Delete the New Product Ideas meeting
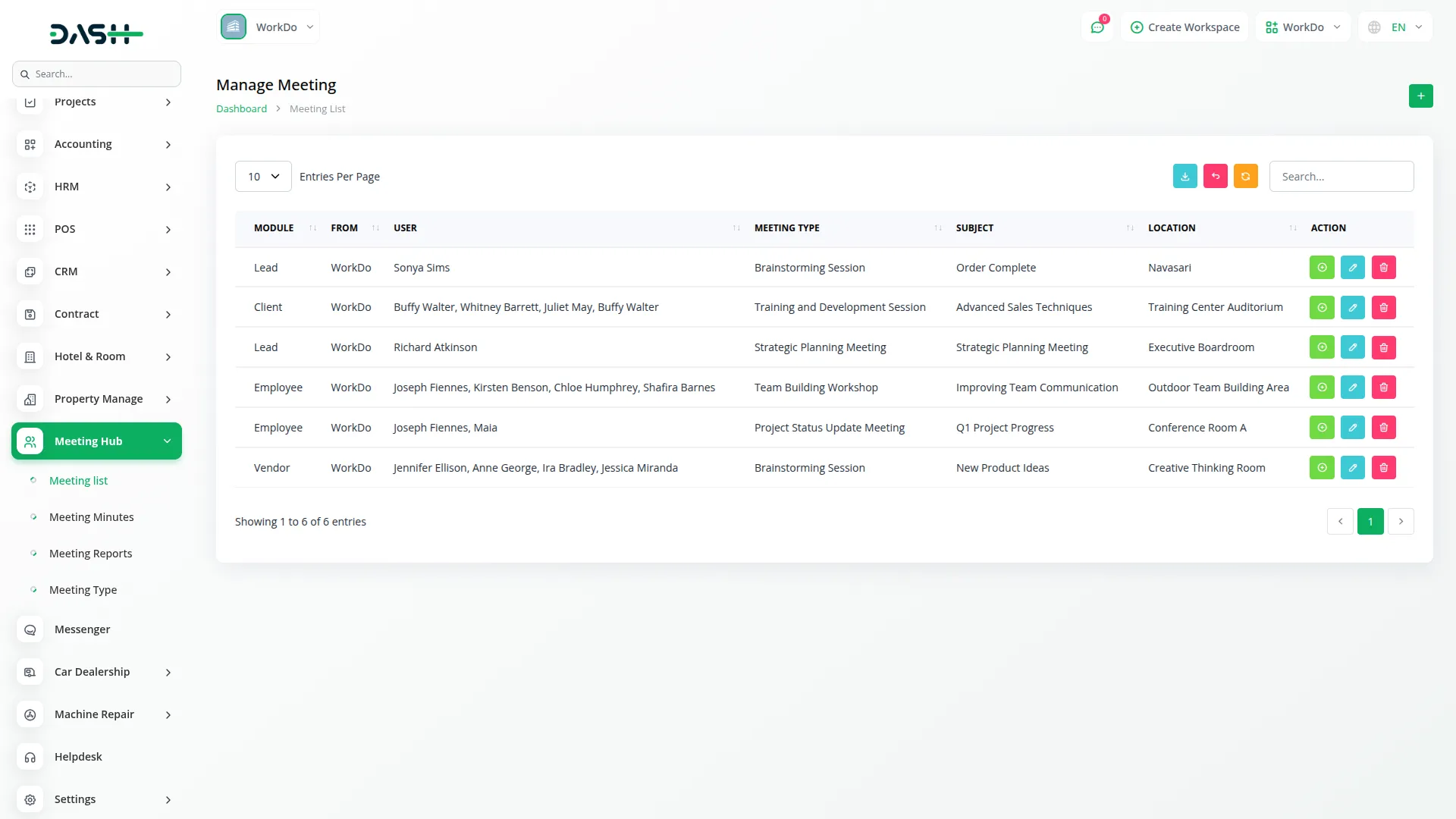Image resolution: width=1456 pixels, height=819 pixels. click(x=1383, y=468)
